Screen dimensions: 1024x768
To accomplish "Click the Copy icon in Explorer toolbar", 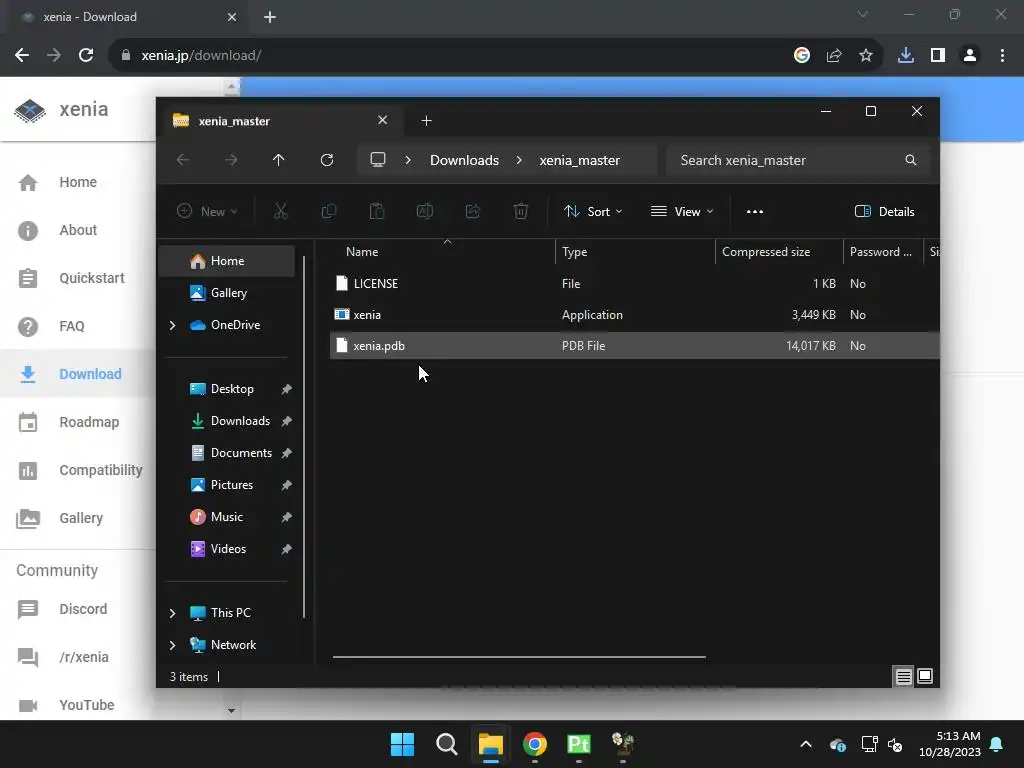I will tap(328, 211).
